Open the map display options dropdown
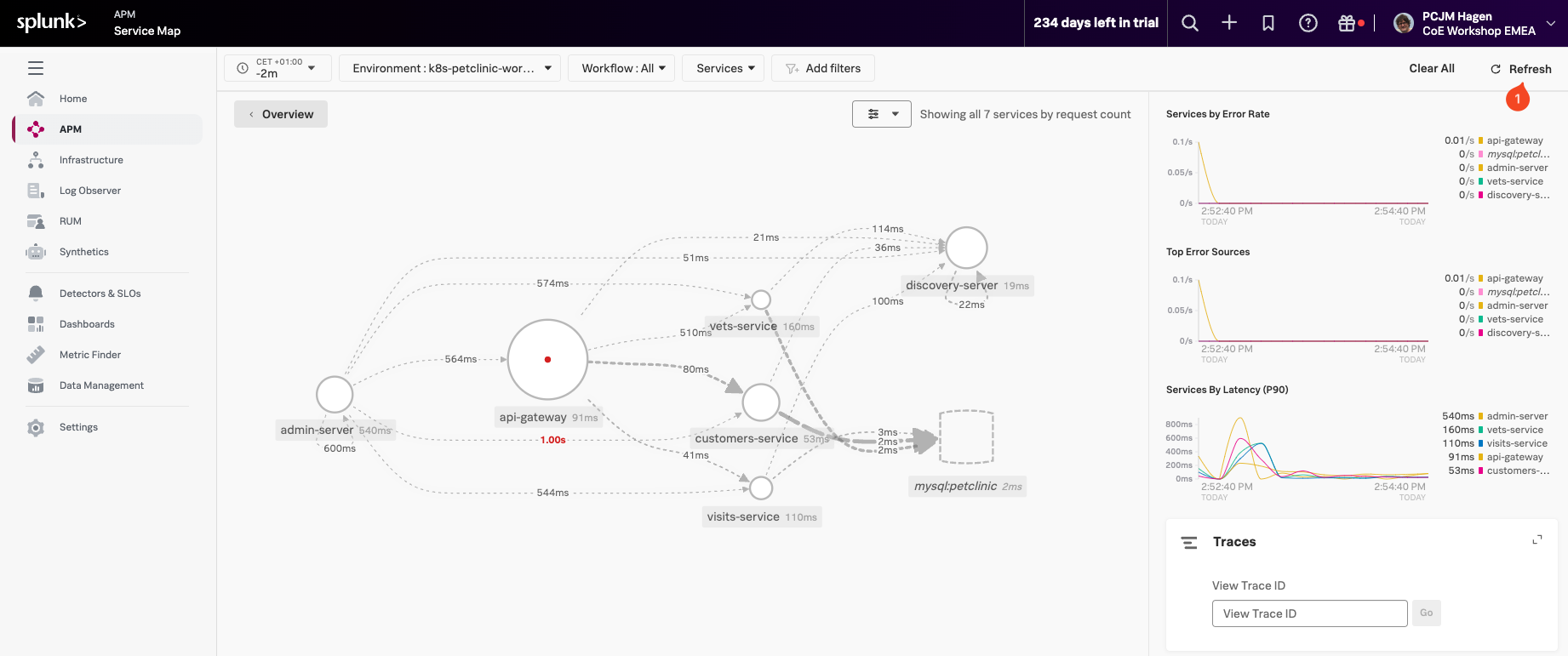This screenshot has width=1568, height=656. coord(881,114)
